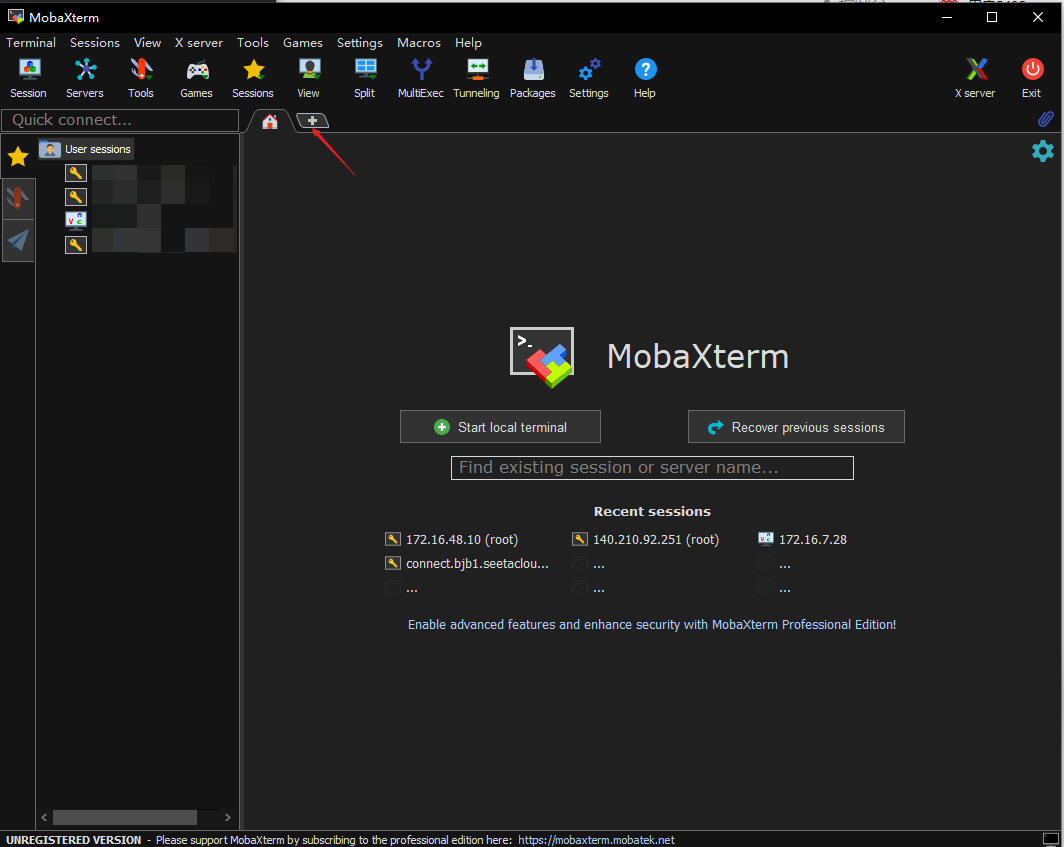
Task: Toggle the Split terminal view icon
Action: pos(365,78)
